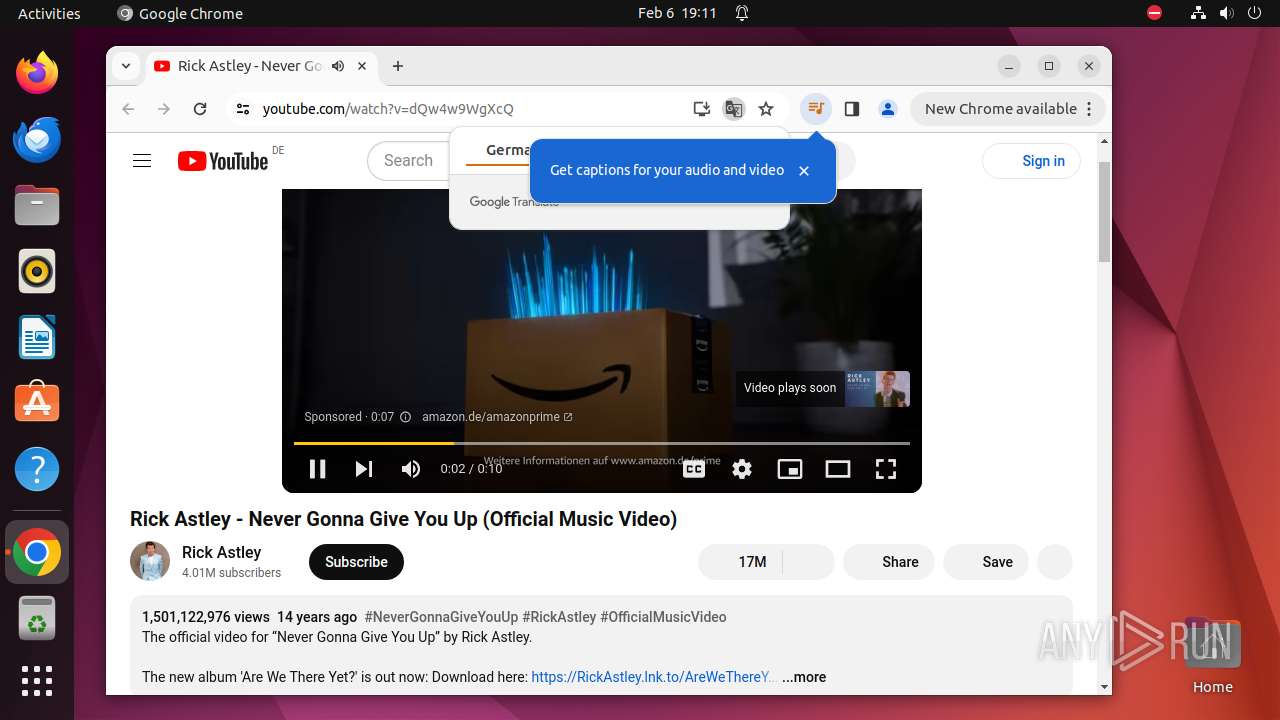The height and width of the screenshot is (720, 1280).
Task: Click New Chrome available update button
Action: pyautogui.click(x=1008, y=109)
